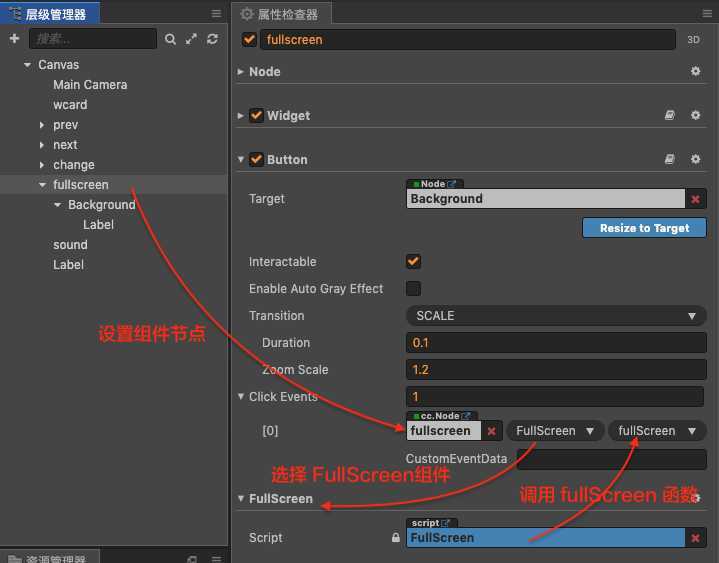Switch to the hierarchy manager tab
Viewport: 719px width, 563px height.
[50, 14]
